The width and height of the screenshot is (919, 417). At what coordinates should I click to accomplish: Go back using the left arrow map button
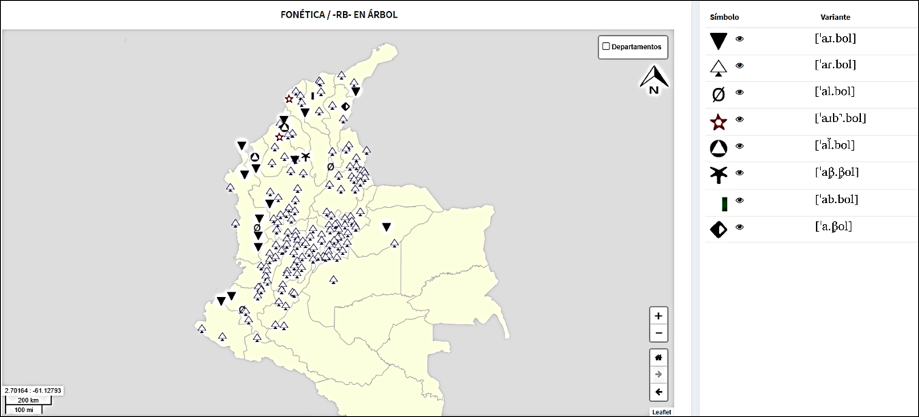coord(658,392)
